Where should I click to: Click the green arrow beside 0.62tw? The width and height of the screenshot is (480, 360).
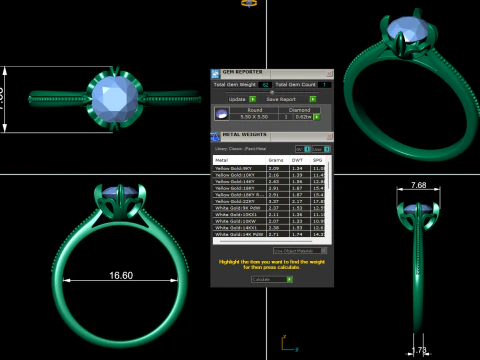317,117
